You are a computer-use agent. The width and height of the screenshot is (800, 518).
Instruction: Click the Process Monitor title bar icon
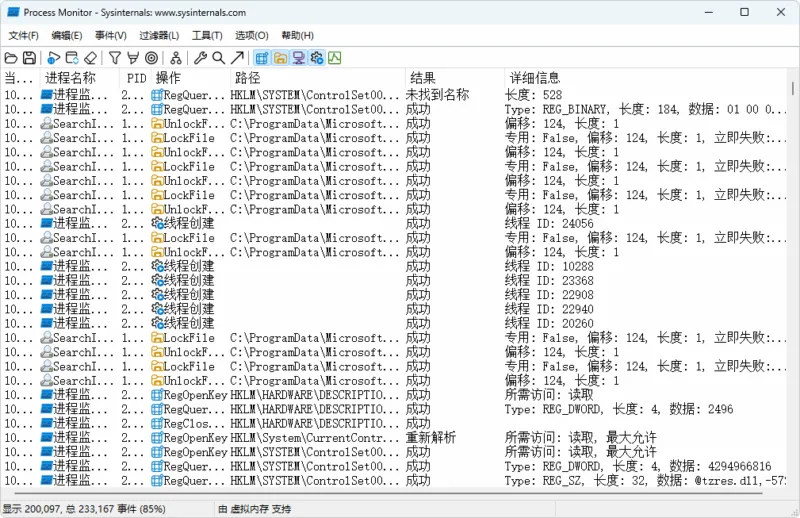tap(13, 12)
